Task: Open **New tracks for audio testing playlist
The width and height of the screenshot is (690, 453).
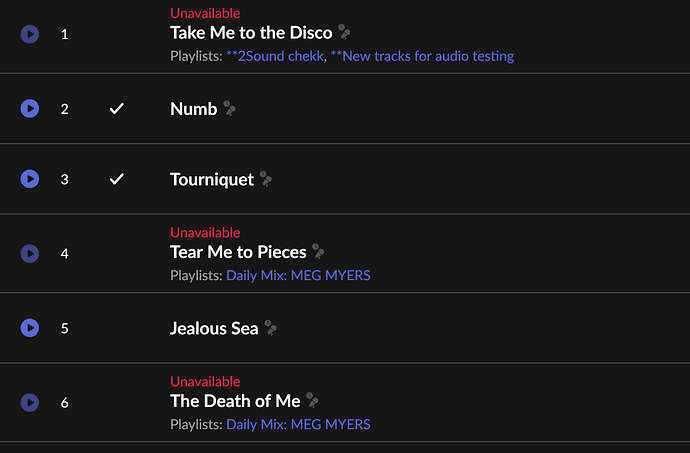Action: coord(422,56)
